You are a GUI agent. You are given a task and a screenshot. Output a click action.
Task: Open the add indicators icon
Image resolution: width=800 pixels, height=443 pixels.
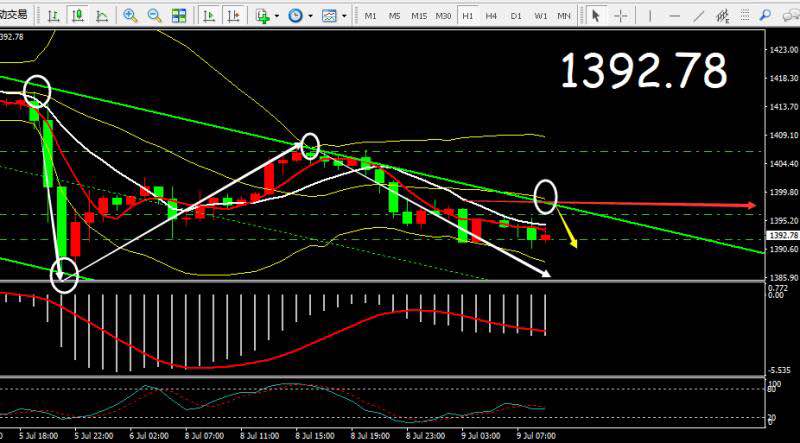[x=263, y=16]
